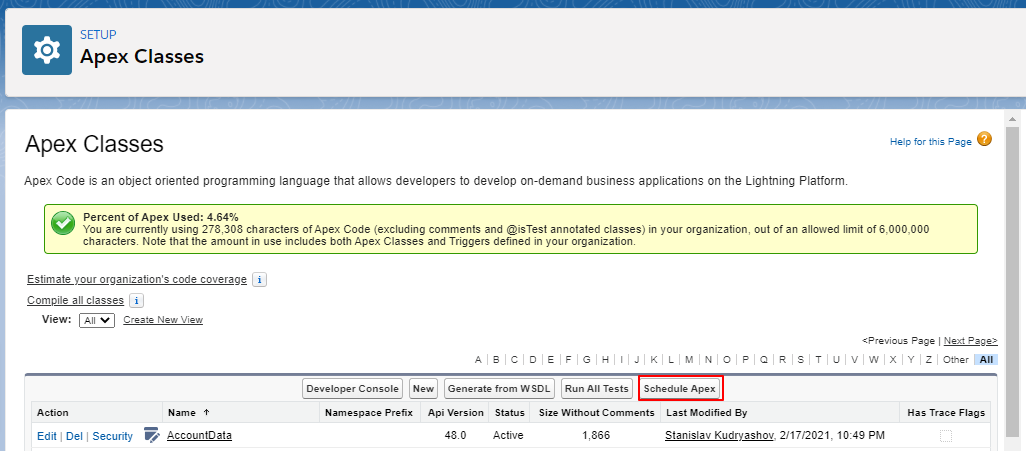
Task: Click info icon beside code coverage link
Action: click(x=258, y=280)
